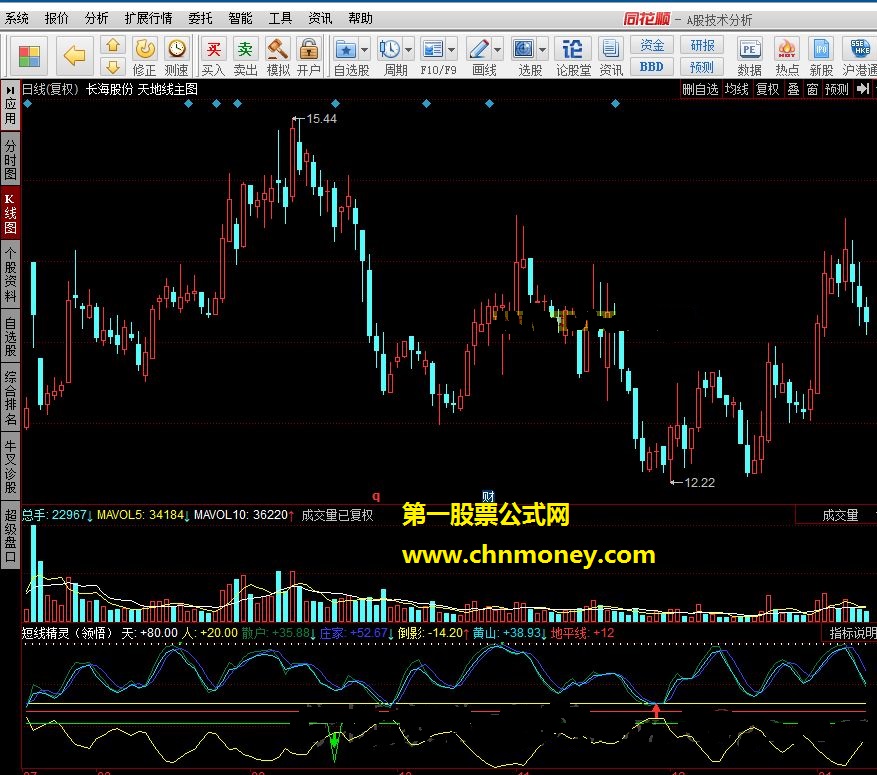The image size is (877, 775).
Task: Click the BBD toolbar button
Action: (x=652, y=67)
